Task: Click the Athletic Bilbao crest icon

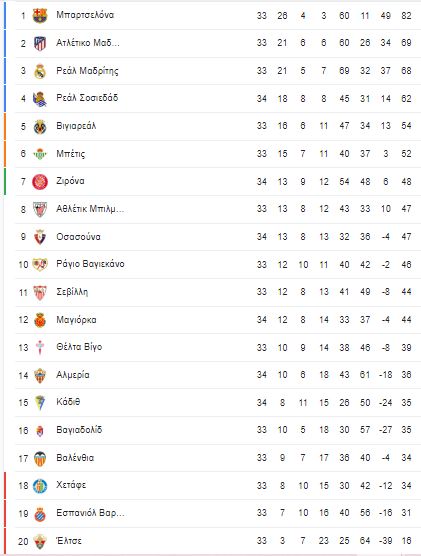Action: [40, 209]
